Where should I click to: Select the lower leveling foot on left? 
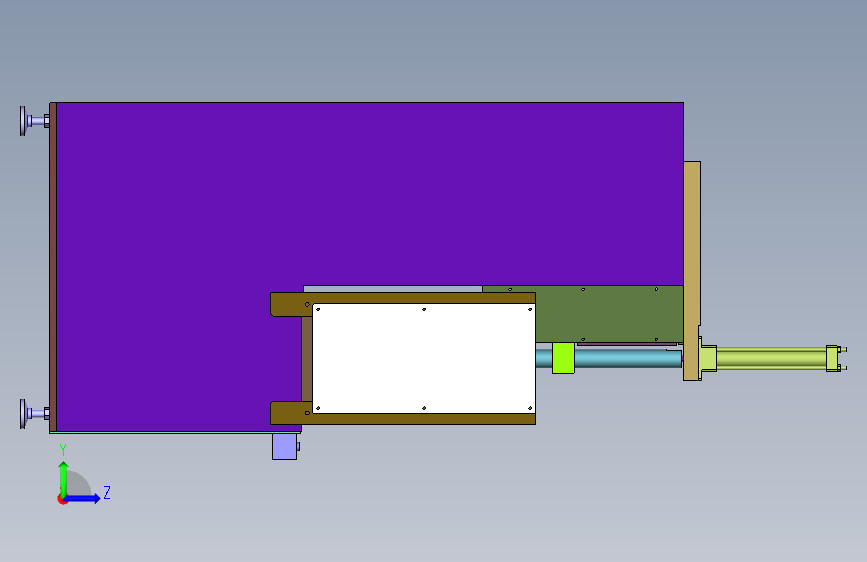tap(34, 413)
